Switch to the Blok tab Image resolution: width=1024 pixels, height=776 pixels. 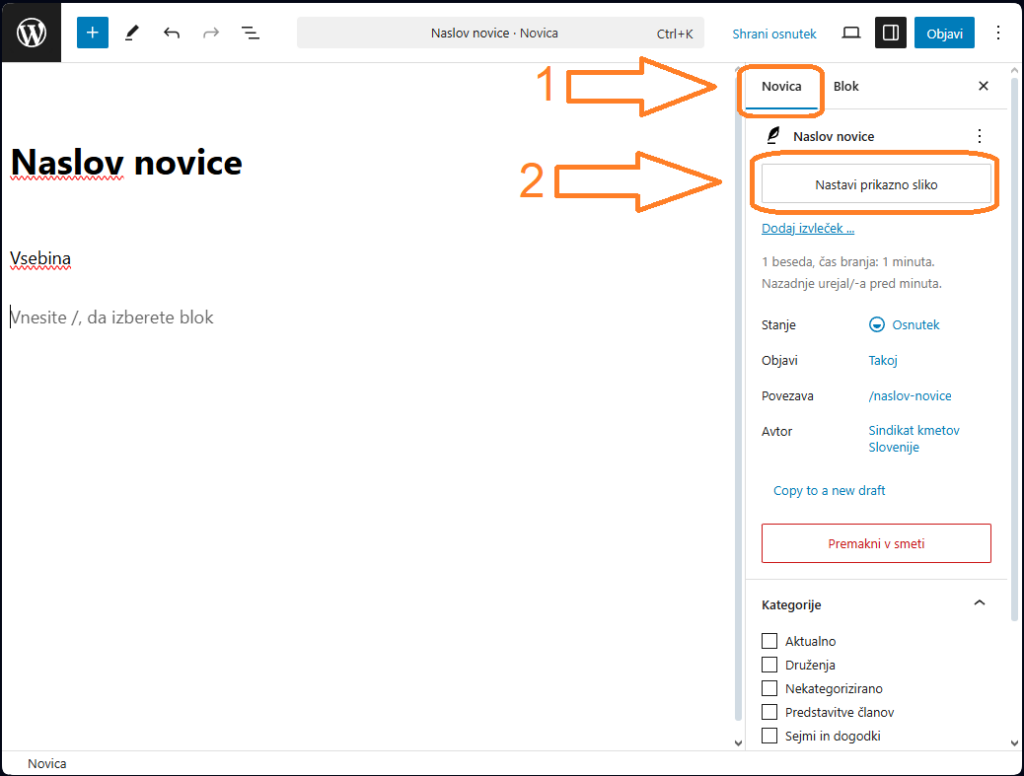[x=846, y=86]
